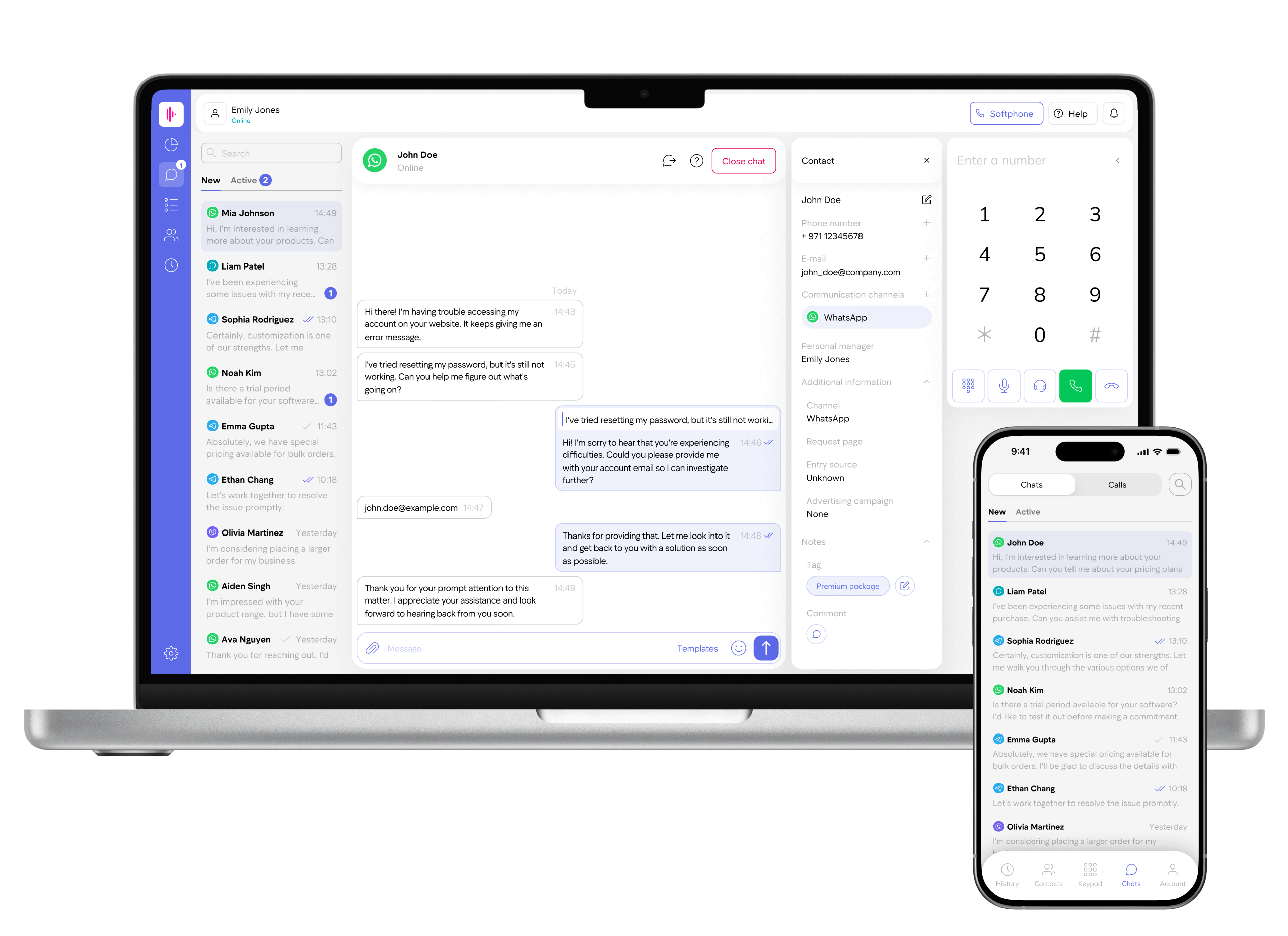Expand the Additional information section
The width and height of the screenshot is (1288, 936).
(927, 381)
